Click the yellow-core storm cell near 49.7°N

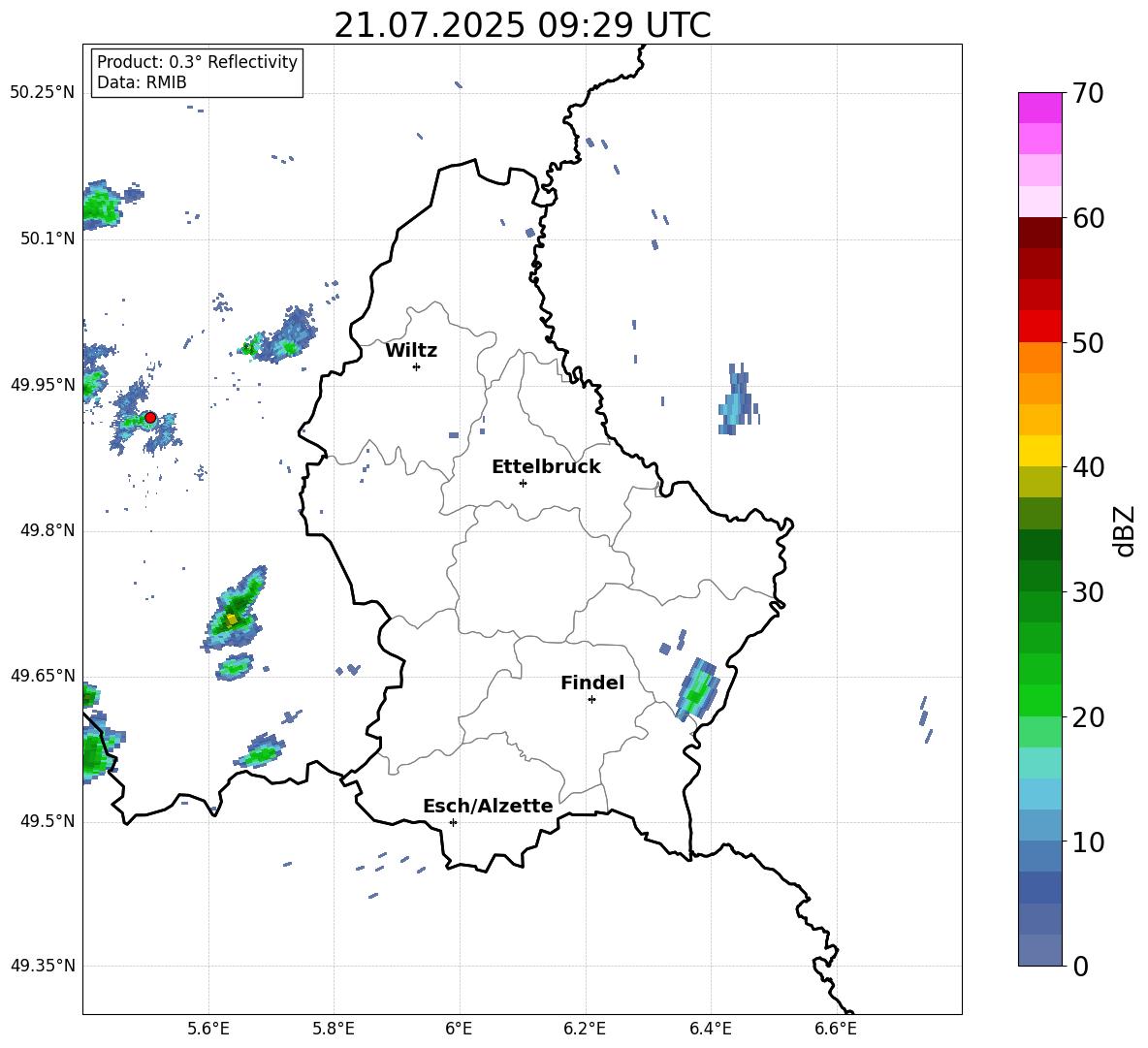[235, 610]
